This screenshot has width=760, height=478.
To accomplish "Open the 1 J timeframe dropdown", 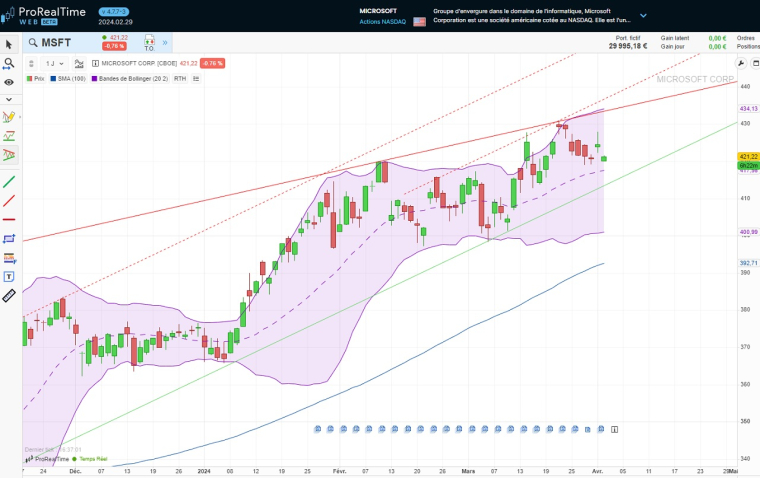I will [x=54, y=63].
